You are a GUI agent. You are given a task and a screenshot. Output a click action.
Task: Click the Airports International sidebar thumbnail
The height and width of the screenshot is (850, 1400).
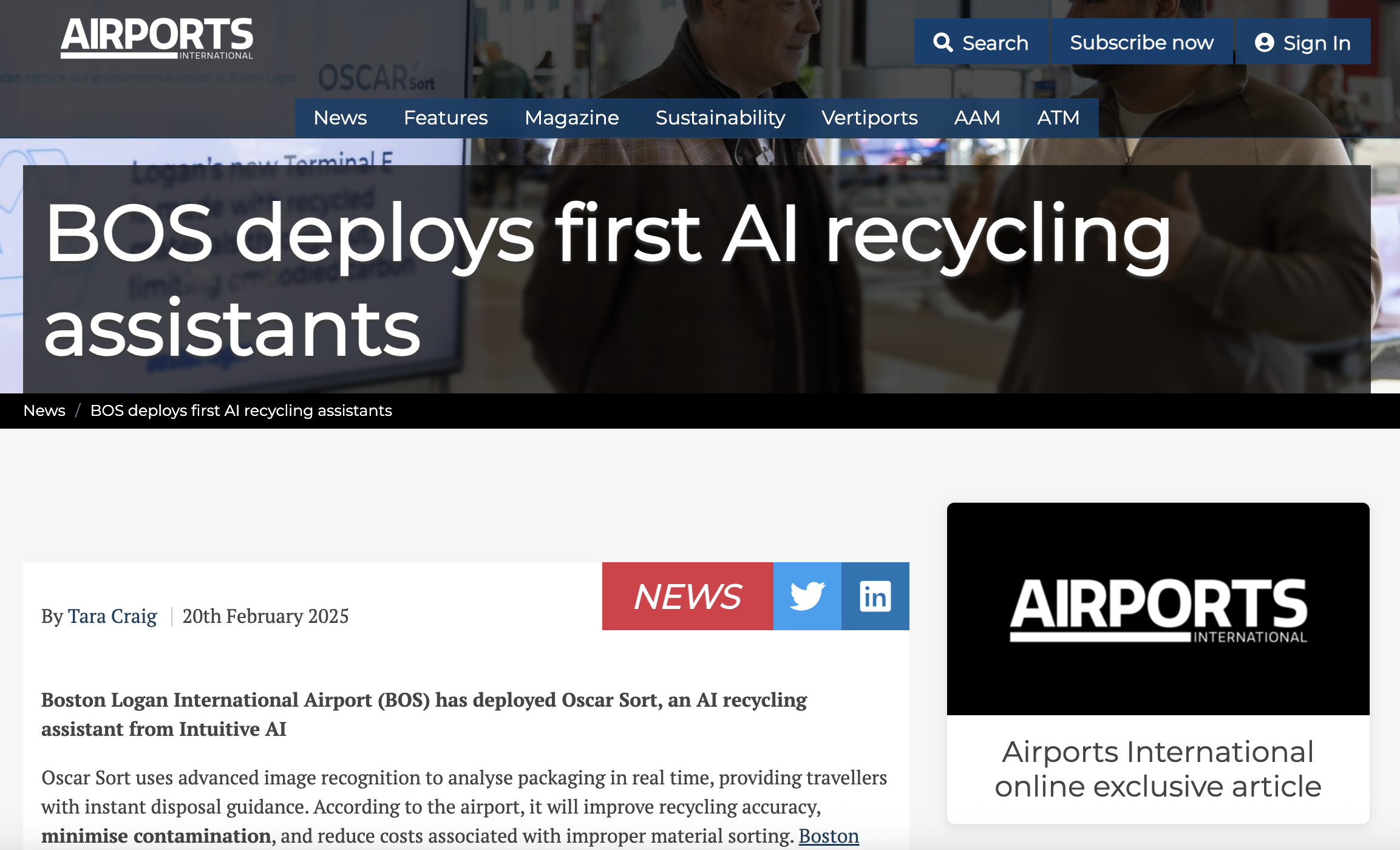[x=1158, y=609]
